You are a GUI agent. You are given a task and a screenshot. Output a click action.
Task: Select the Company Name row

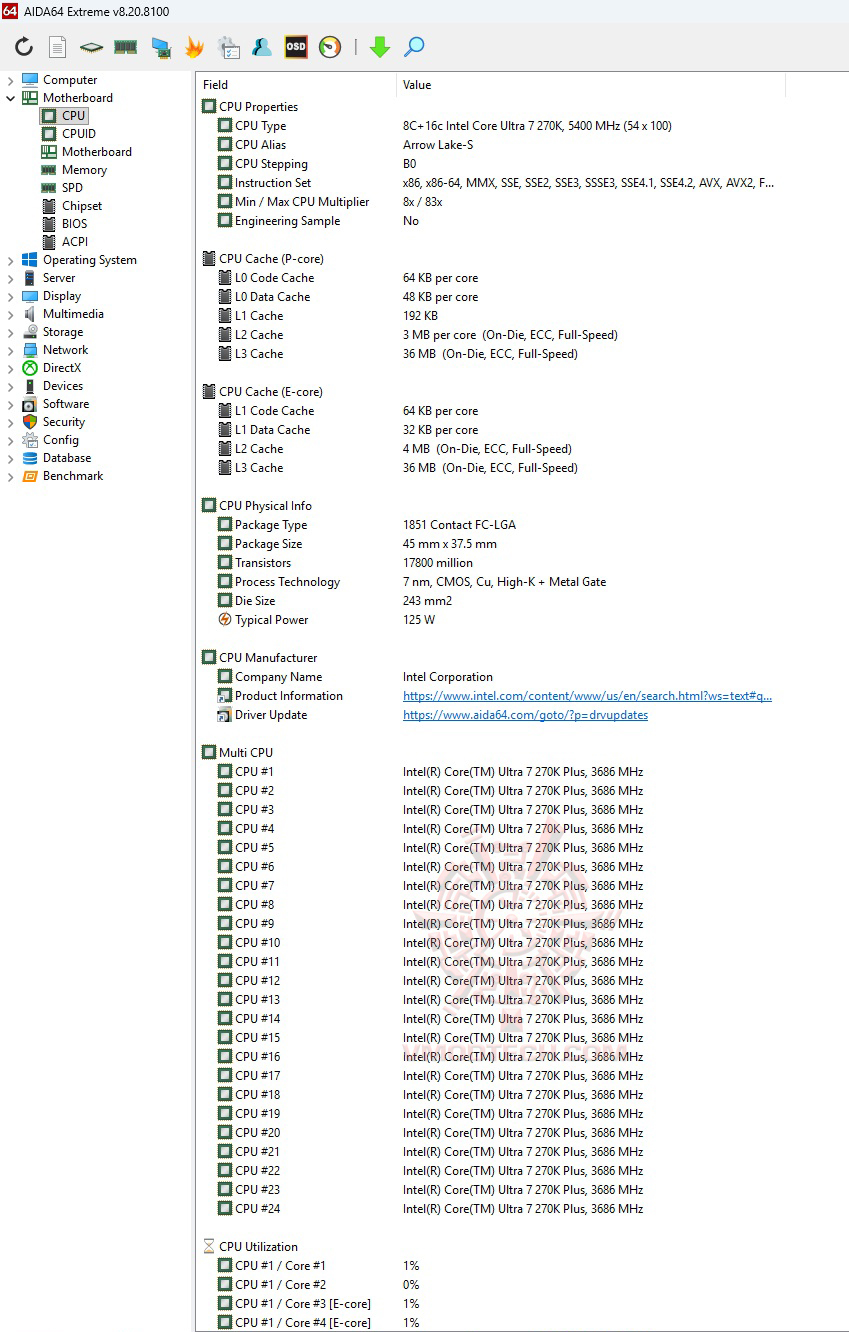[x=490, y=677]
